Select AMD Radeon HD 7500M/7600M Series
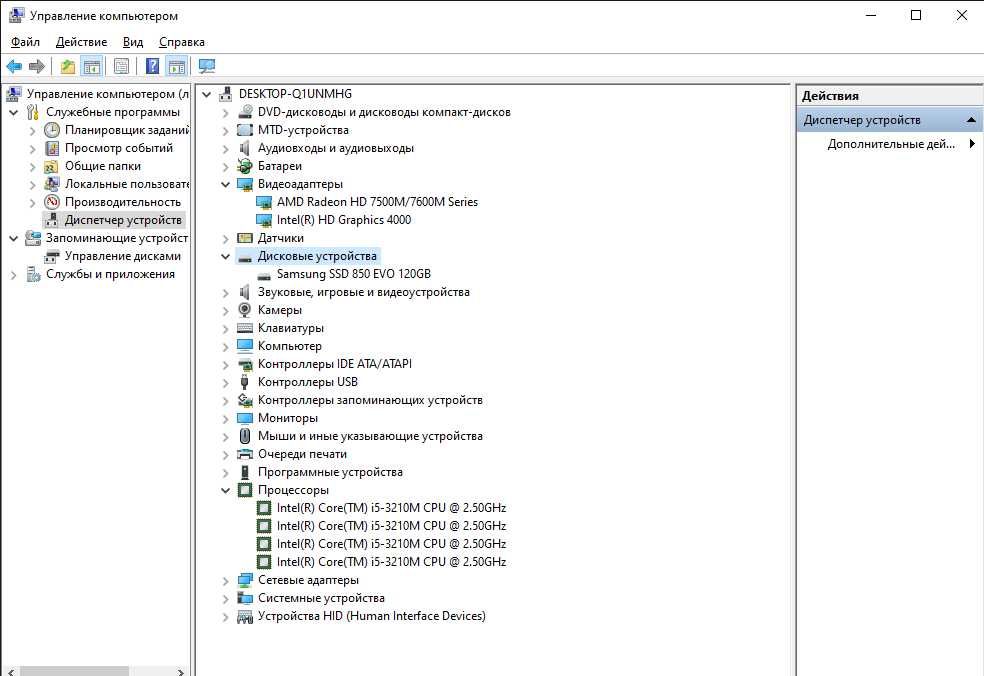 377,202
